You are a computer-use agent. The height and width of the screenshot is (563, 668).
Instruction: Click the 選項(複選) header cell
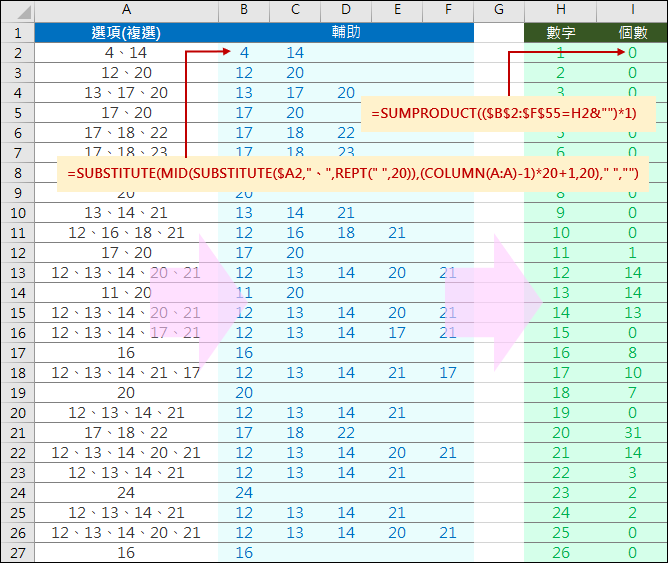(126, 33)
